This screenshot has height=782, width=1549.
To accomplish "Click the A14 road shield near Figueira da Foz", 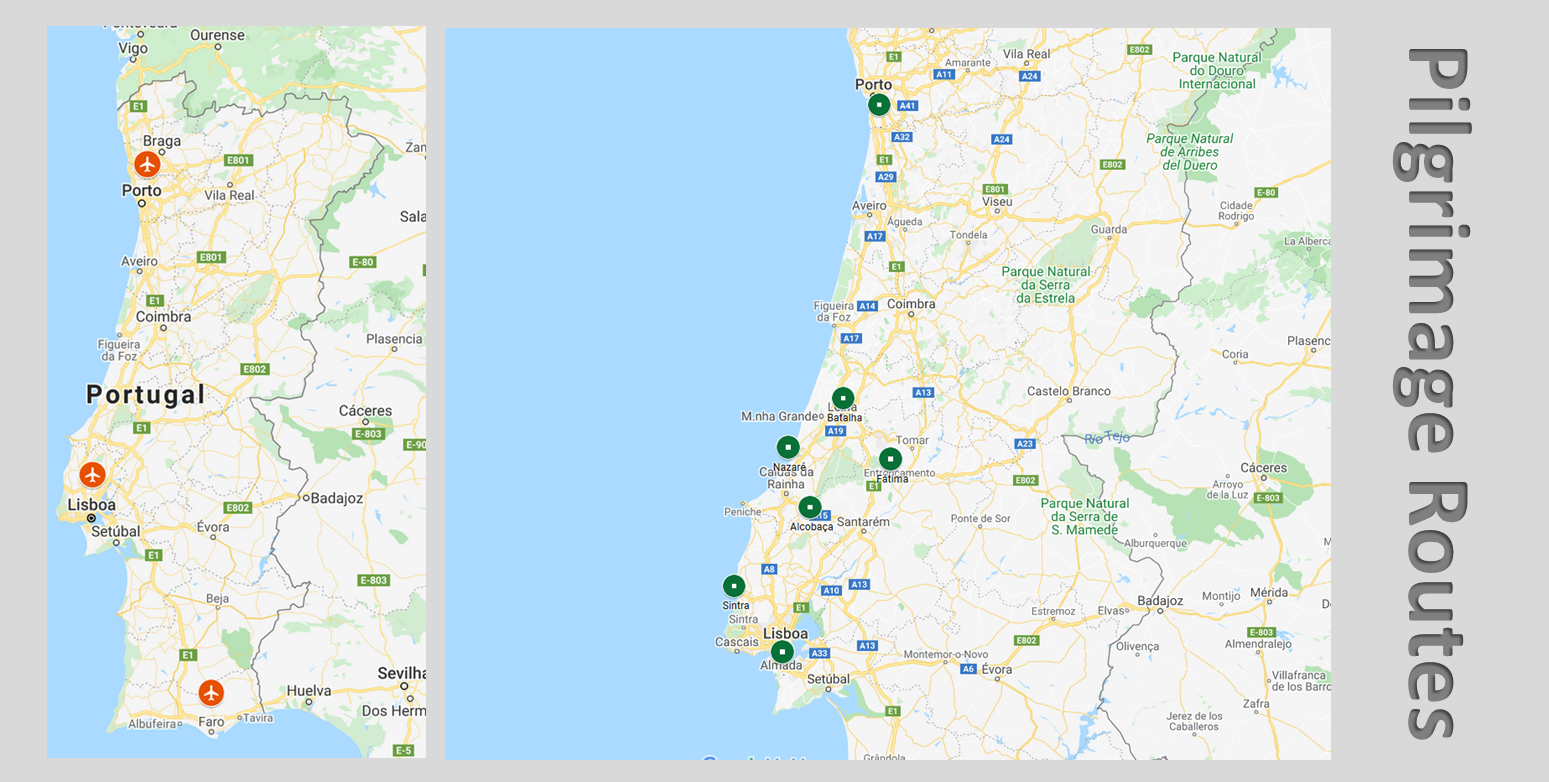I will (867, 306).
